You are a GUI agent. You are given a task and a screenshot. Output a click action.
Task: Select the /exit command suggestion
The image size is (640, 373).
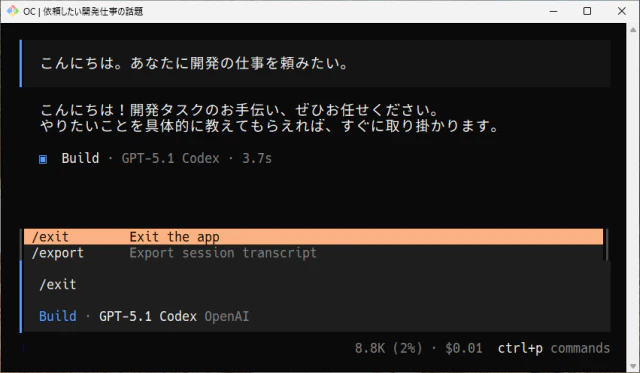(x=313, y=237)
